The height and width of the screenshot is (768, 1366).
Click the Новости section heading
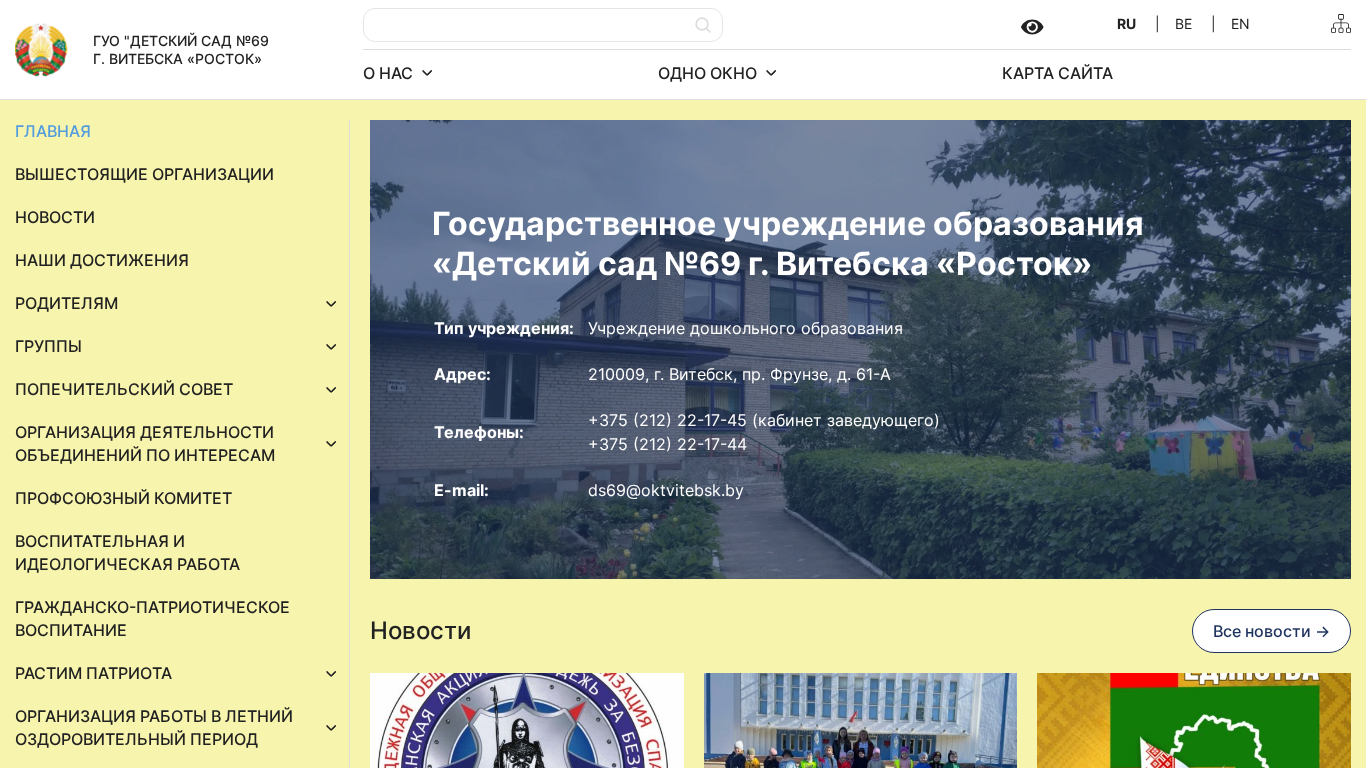pyautogui.click(x=420, y=631)
